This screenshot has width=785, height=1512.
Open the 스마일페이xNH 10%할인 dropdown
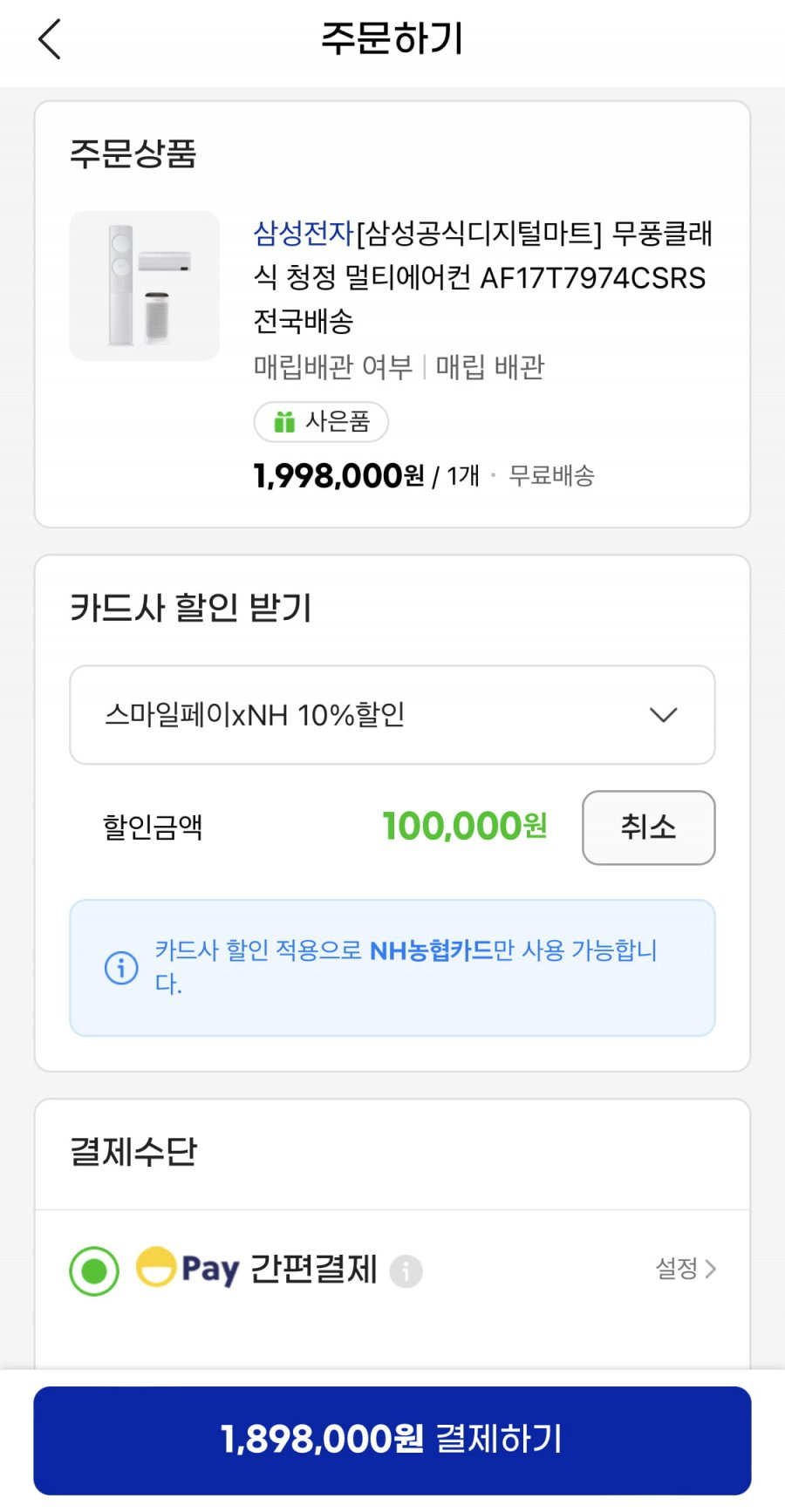392,715
